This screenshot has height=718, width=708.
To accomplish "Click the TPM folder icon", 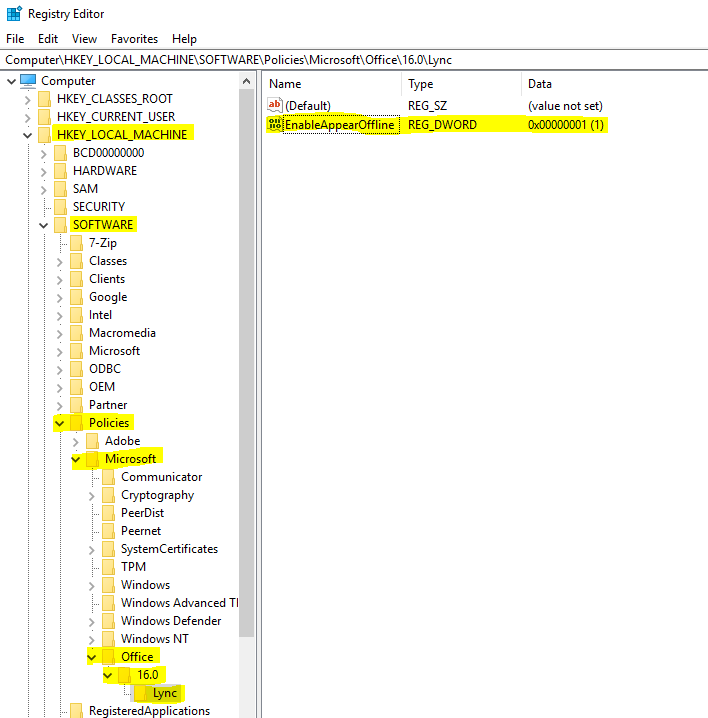I will 109,567.
